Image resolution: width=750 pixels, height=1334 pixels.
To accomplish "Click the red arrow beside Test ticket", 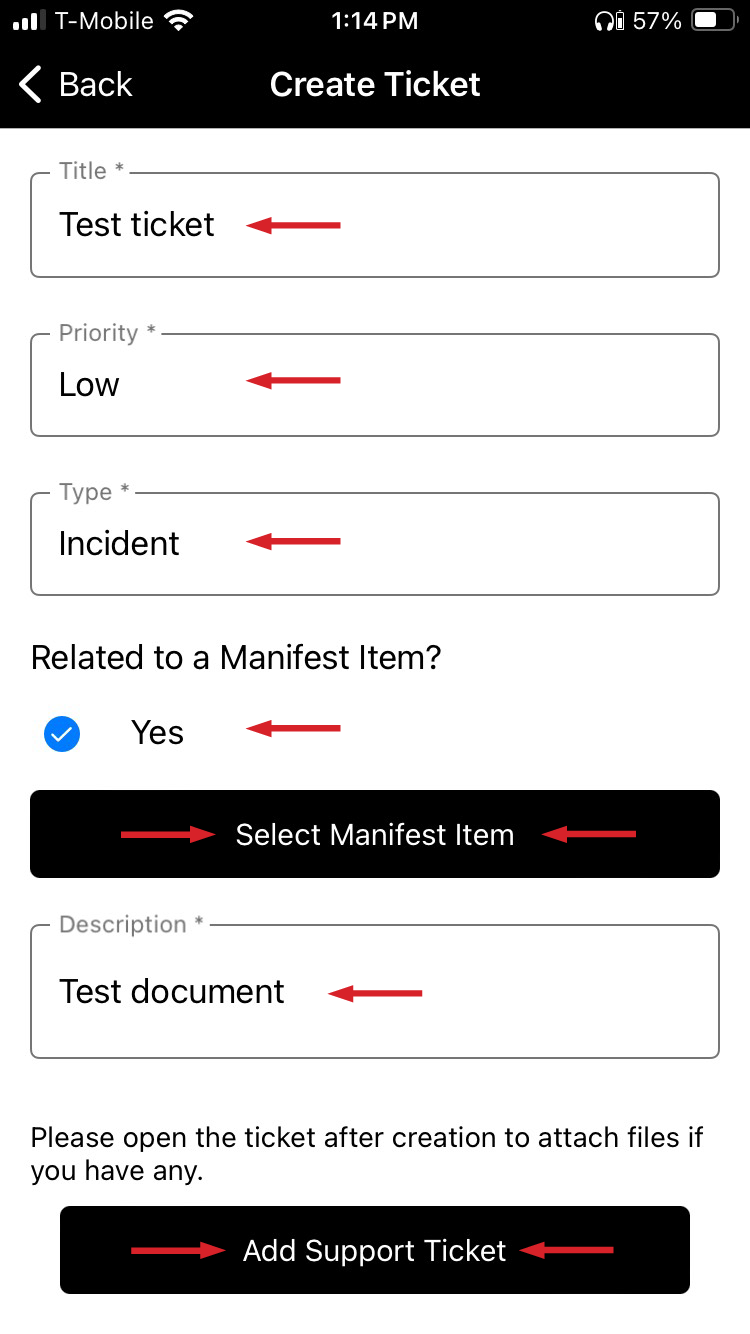I will coord(293,226).
